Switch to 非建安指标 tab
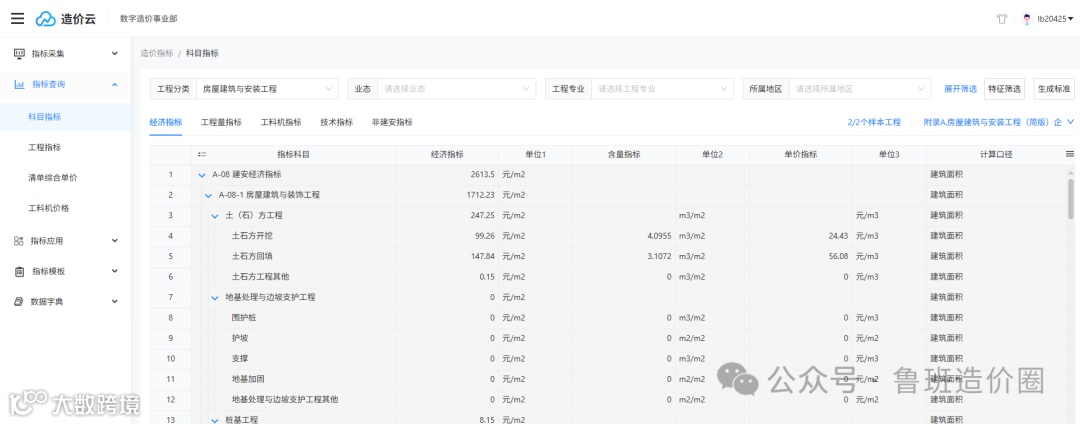Screen dimensions: 1080x424 pos(392,123)
